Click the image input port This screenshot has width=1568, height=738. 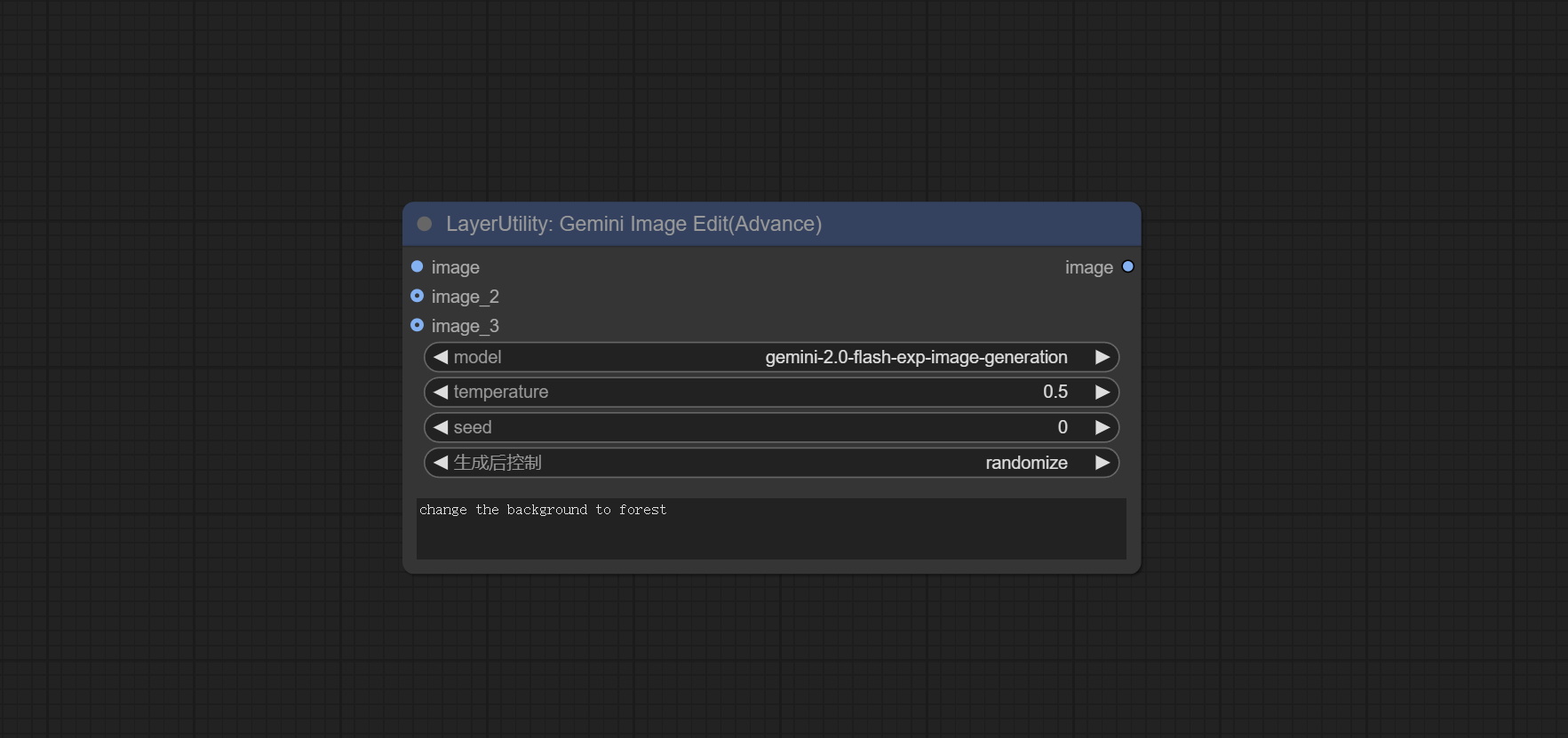point(418,266)
